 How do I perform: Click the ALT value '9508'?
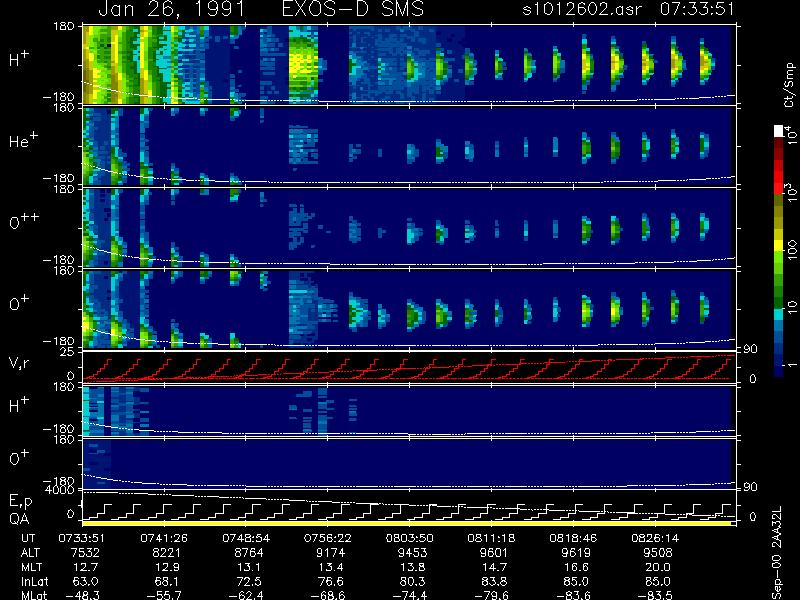(x=658, y=553)
